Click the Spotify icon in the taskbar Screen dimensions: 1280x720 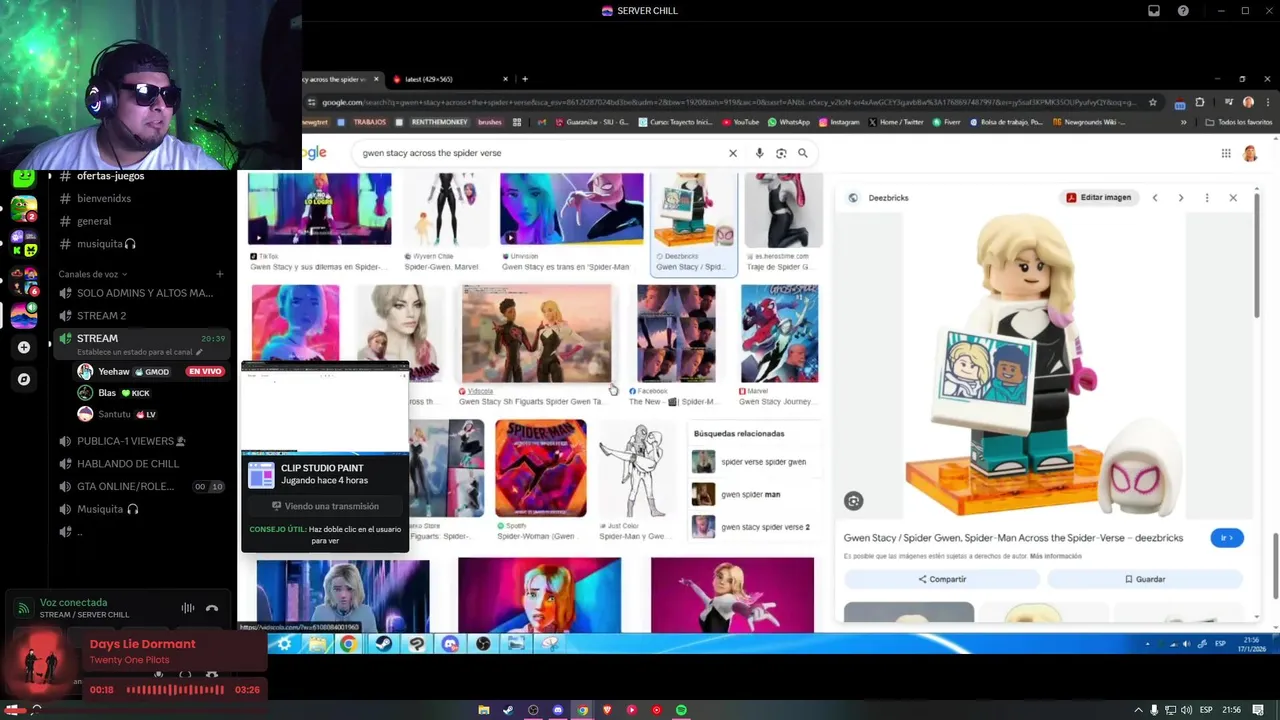[681, 710]
